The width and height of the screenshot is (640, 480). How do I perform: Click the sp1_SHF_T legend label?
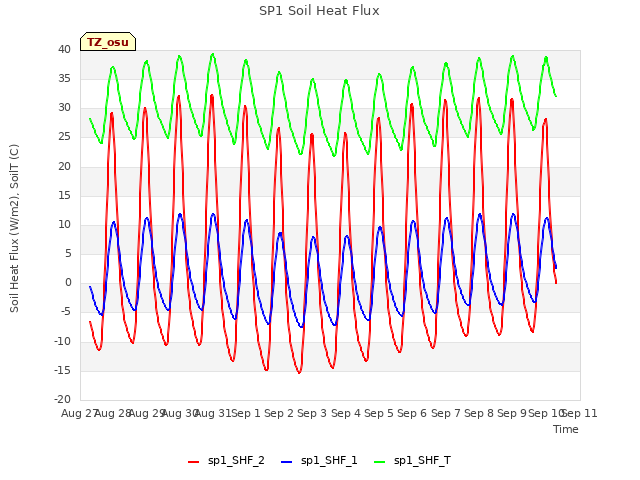[422, 461]
